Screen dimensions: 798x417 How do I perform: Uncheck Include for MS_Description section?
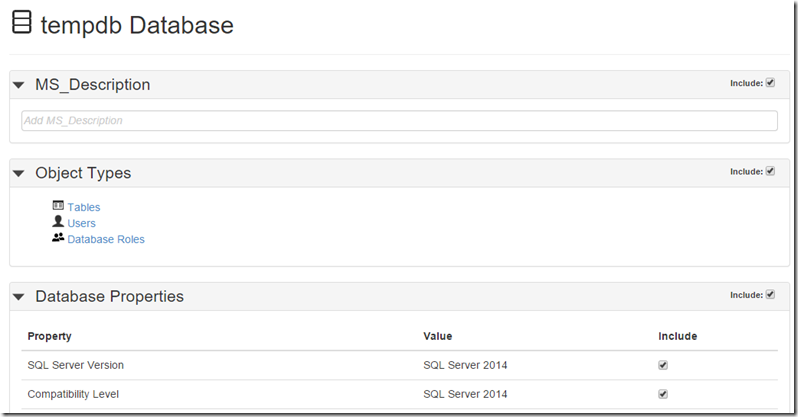[770, 83]
